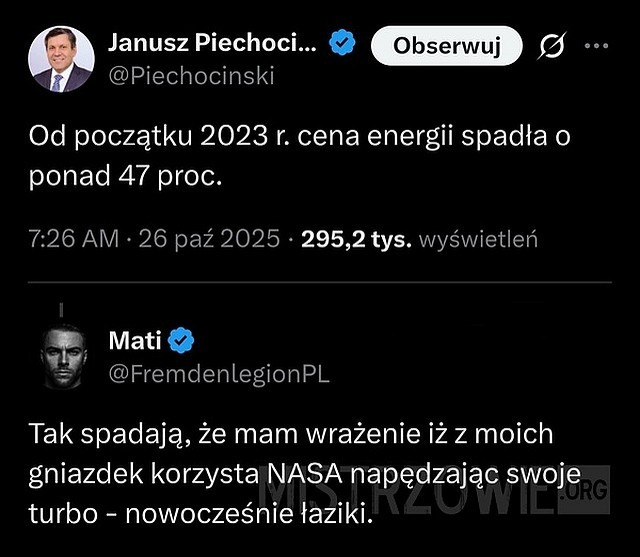Click the 7:26 AM timestamp

click(x=75, y=240)
